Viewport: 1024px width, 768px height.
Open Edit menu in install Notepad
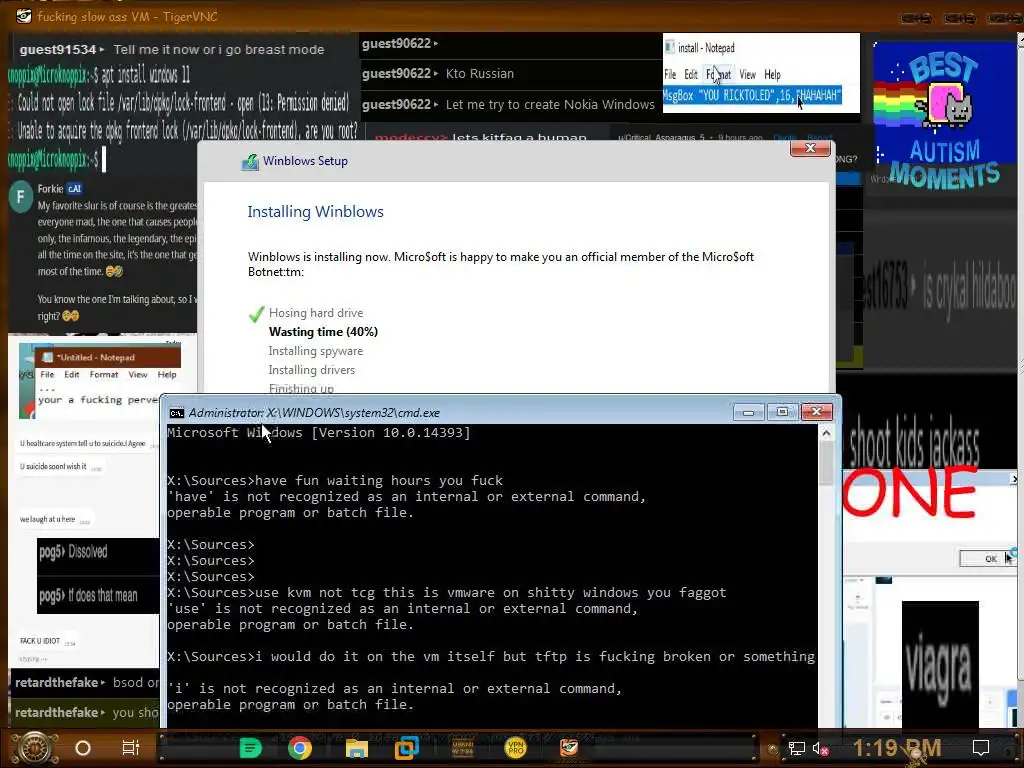pos(691,74)
